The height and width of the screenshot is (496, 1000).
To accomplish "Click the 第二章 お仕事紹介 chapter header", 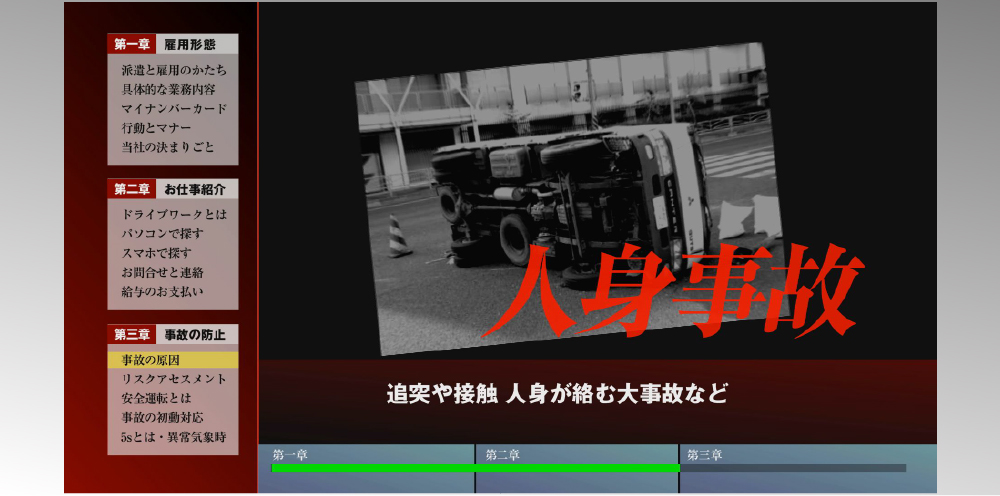I will (x=173, y=189).
